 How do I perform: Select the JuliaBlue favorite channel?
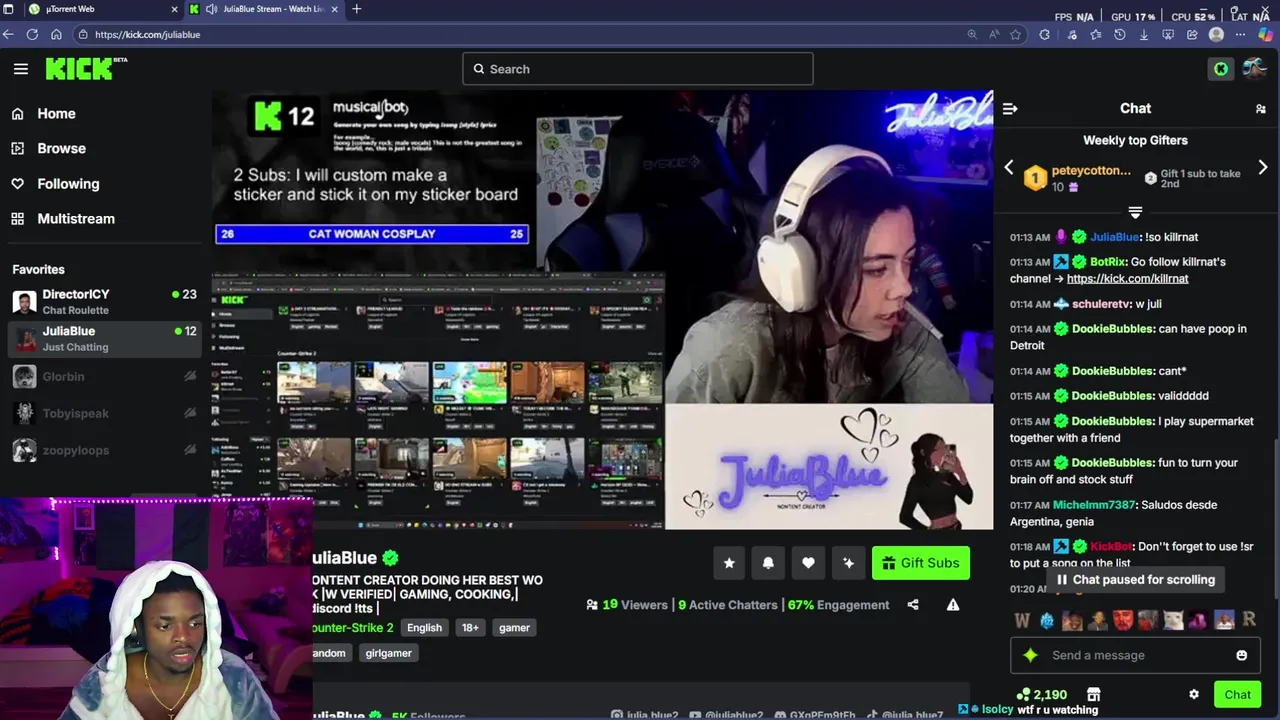point(104,338)
